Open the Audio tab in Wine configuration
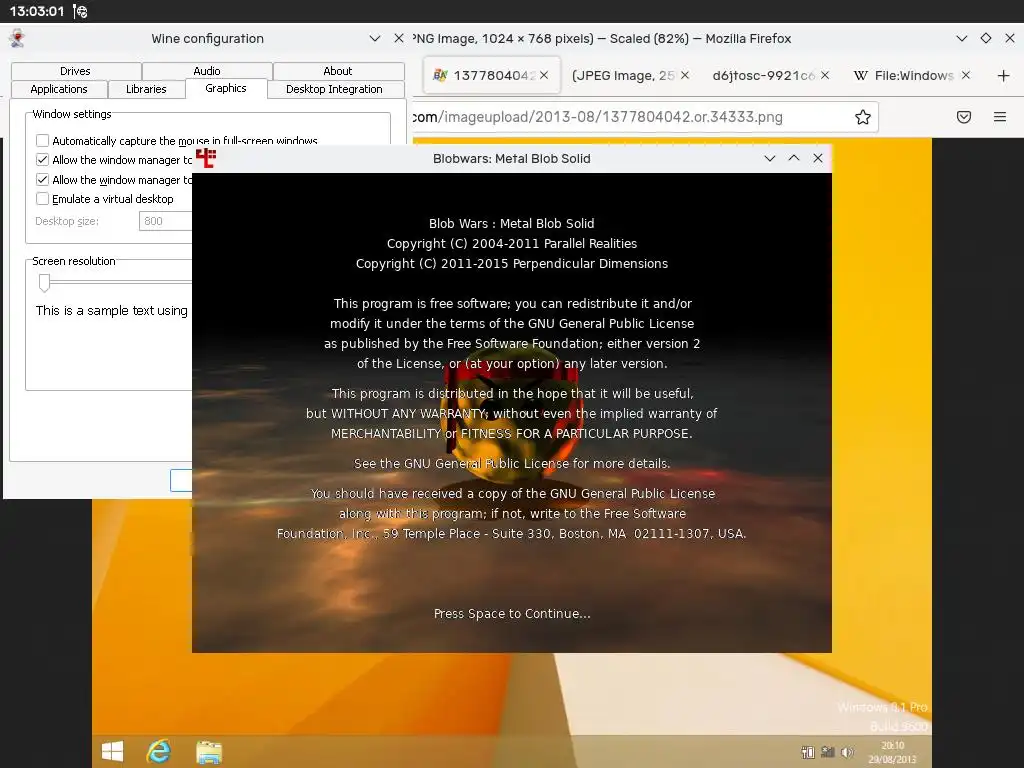 (207, 71)
